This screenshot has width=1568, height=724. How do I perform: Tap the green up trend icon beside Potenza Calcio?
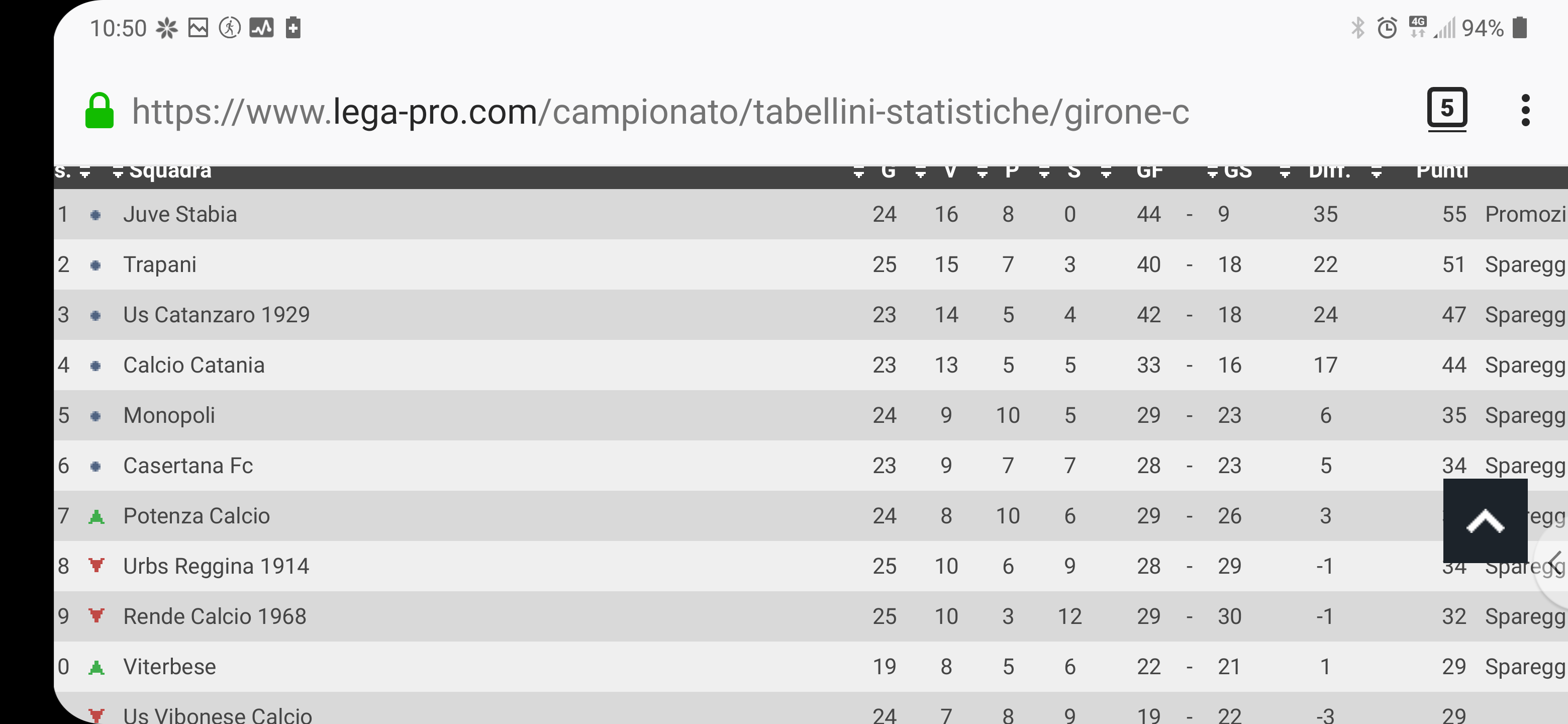(x=96, y=516)
